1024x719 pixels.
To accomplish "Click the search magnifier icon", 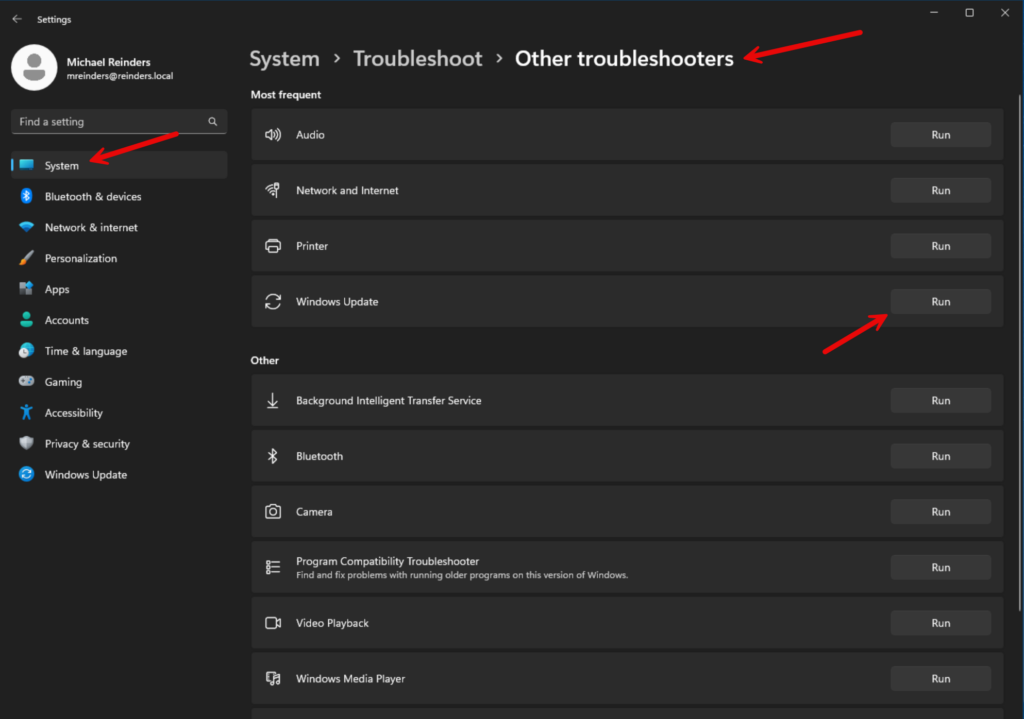I will [x=212, y=121].
